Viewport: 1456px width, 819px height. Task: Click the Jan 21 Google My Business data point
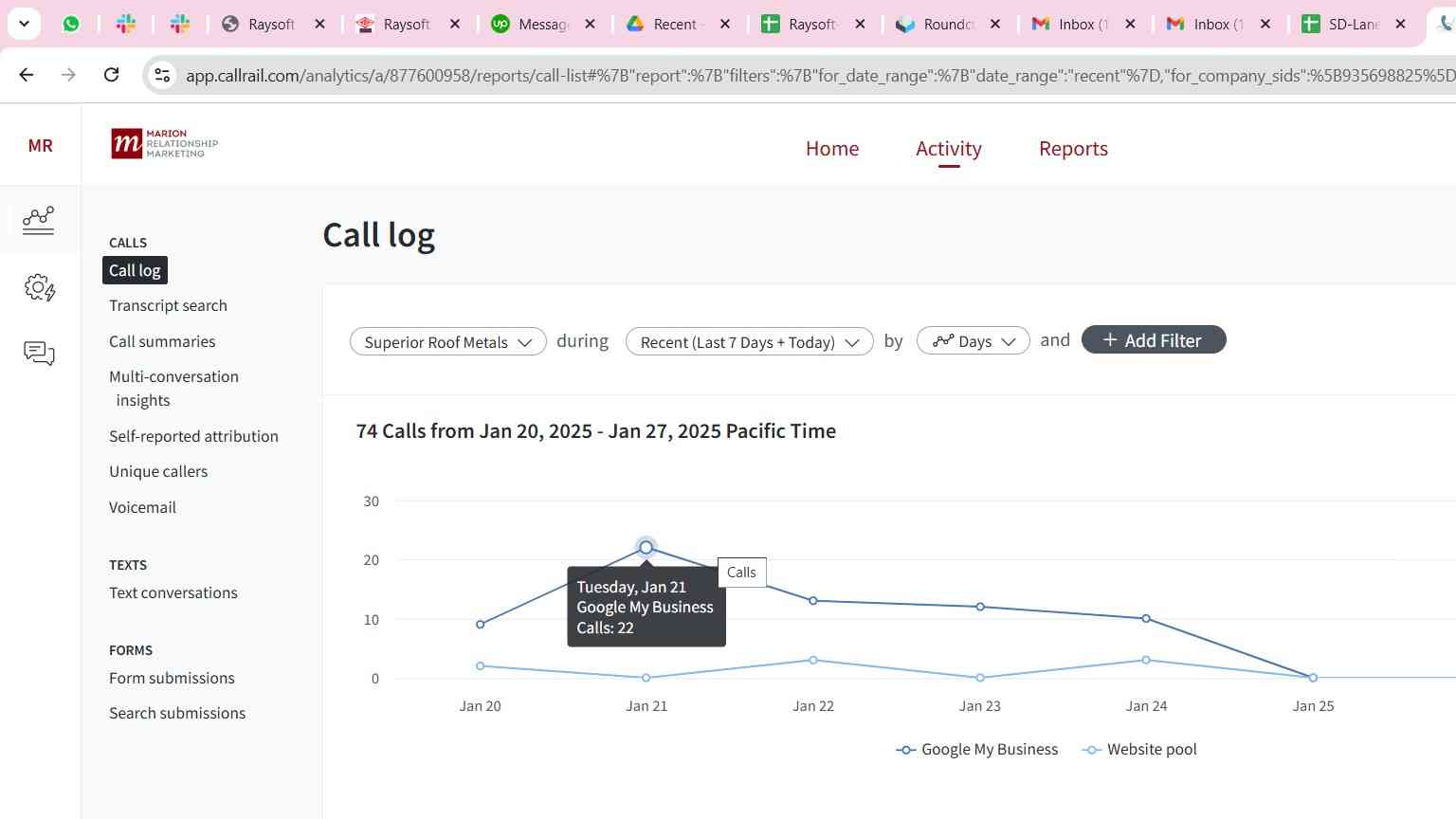coord(646,548)
